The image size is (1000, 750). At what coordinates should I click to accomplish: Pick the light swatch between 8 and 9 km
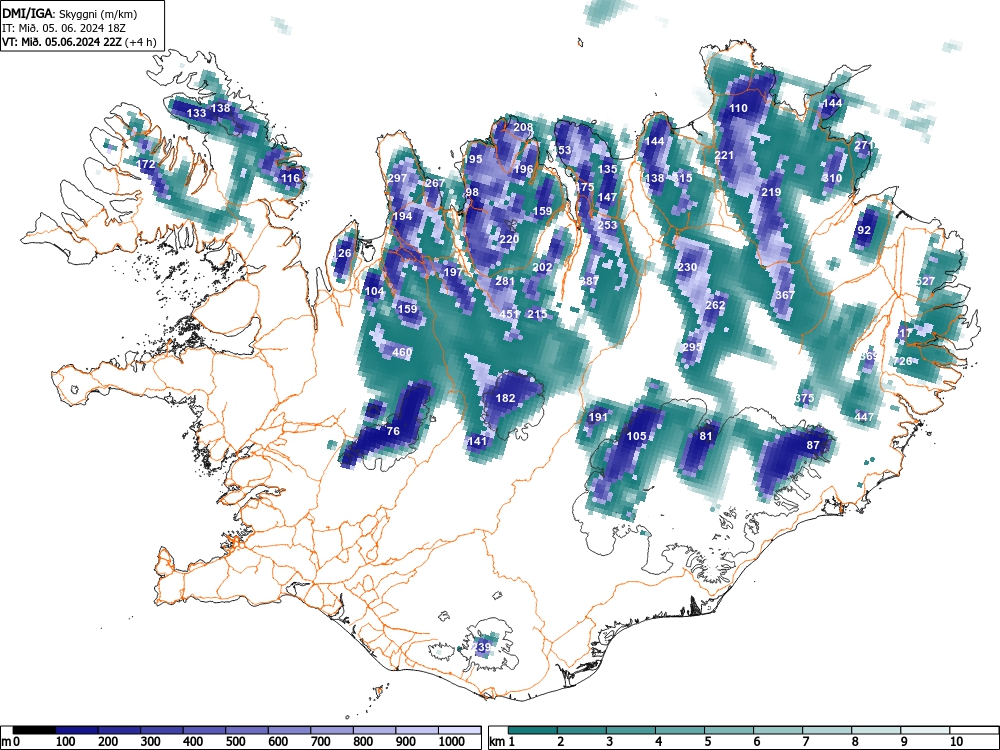pyautogui.click(x=876, y=730)
